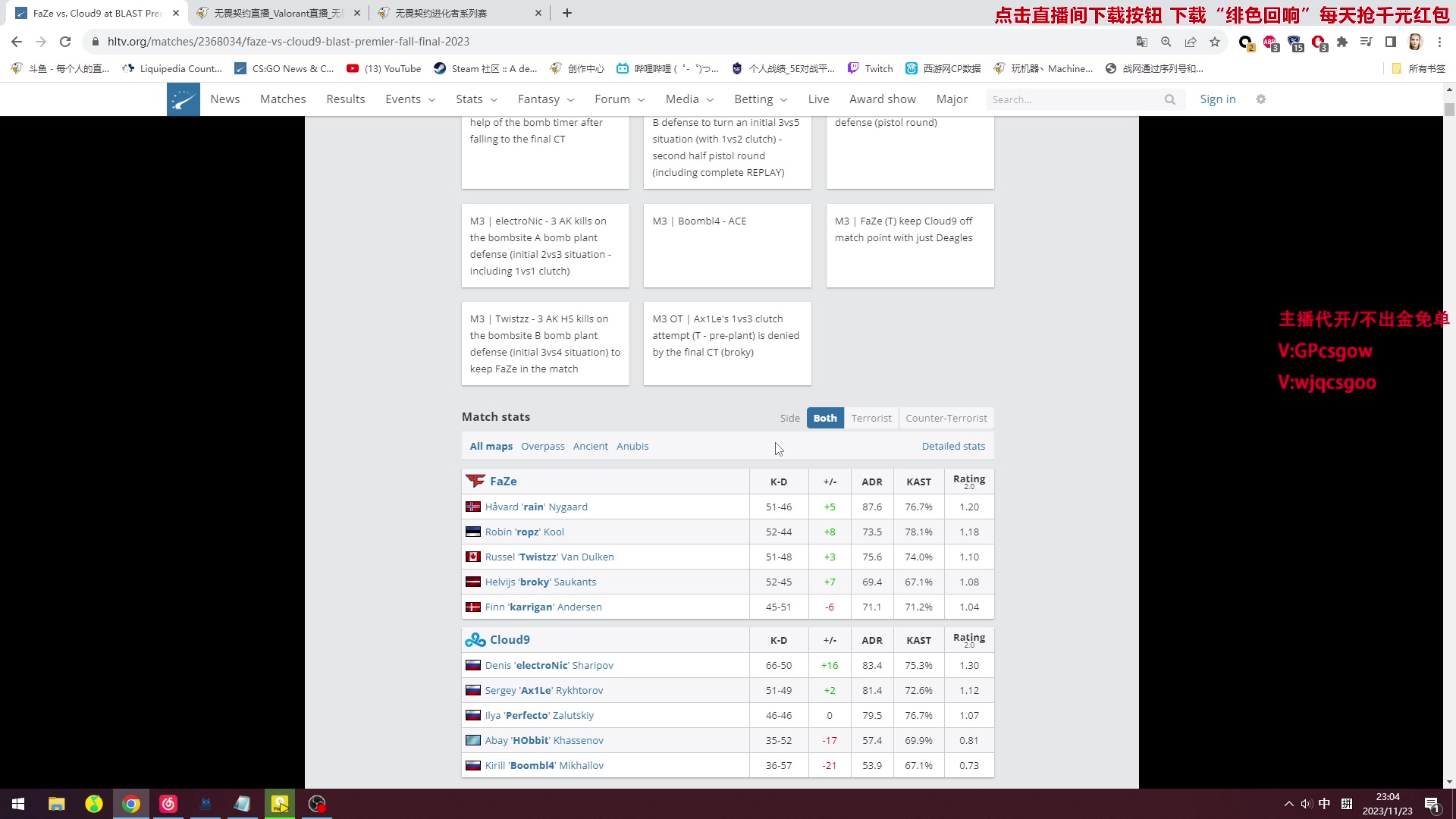Open the OBS Studio taskbar icon
This screenshot has height=819, width=1456.
tap(317, 804)
